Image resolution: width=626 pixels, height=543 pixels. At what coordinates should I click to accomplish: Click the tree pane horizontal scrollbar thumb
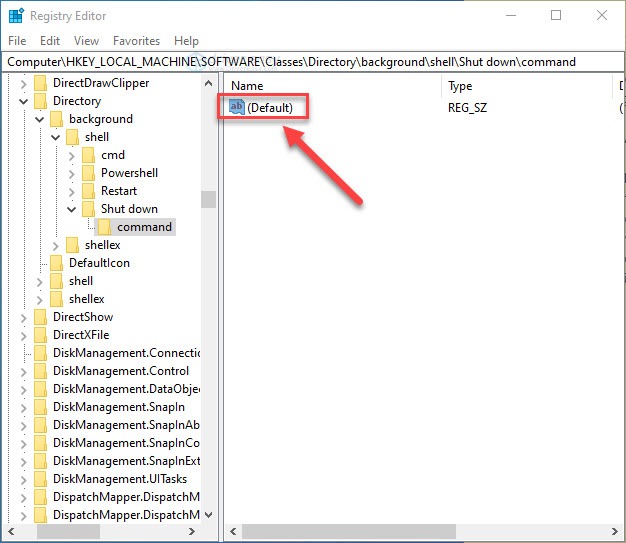click(68, 531)
